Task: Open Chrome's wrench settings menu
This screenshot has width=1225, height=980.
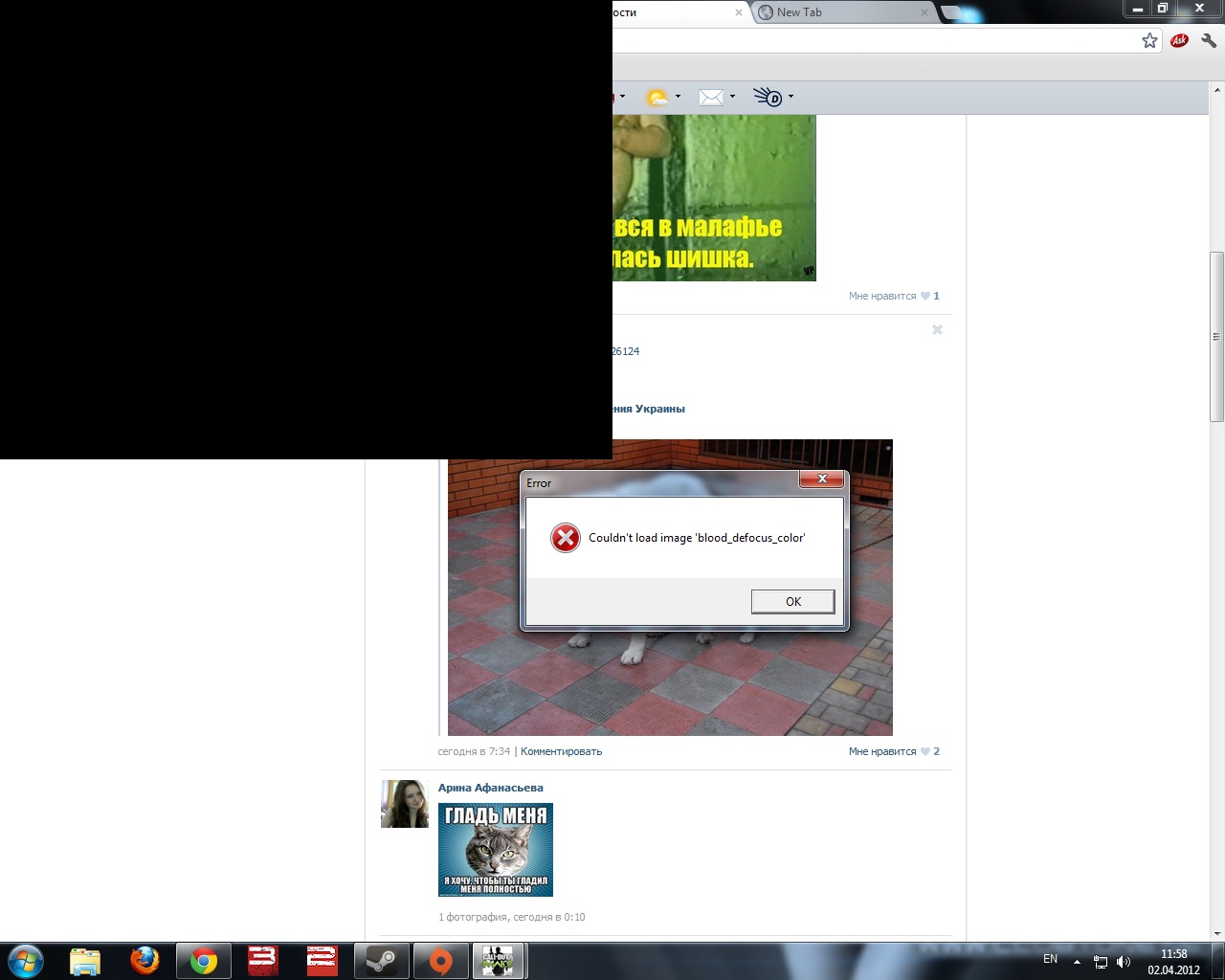Action: coord(1209,40)
